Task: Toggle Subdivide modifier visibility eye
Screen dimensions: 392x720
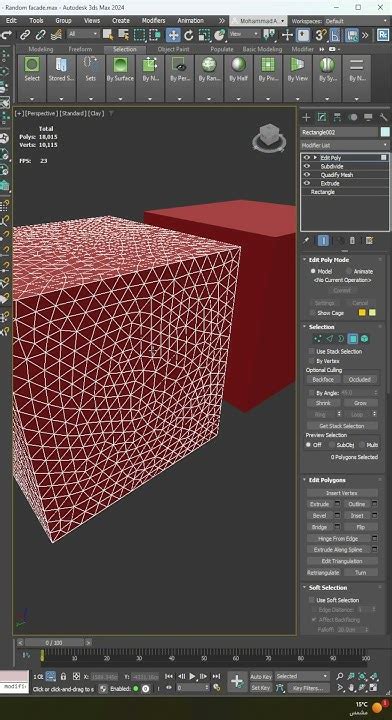Action: 307,166
